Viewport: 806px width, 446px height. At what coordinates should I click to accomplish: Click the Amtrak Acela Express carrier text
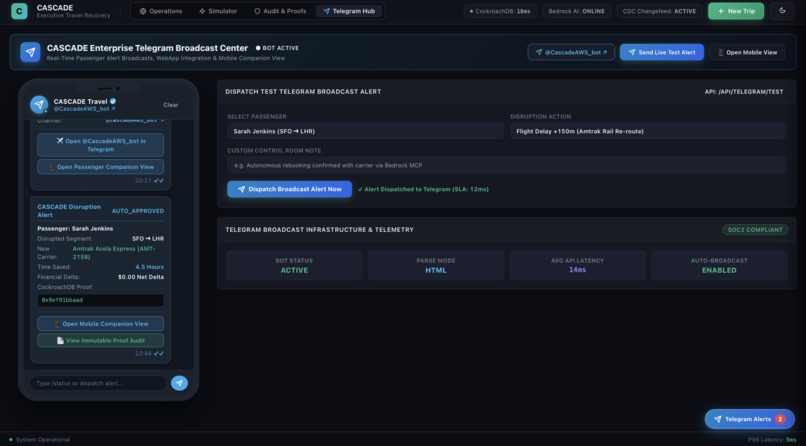click(x=114, y=252)
